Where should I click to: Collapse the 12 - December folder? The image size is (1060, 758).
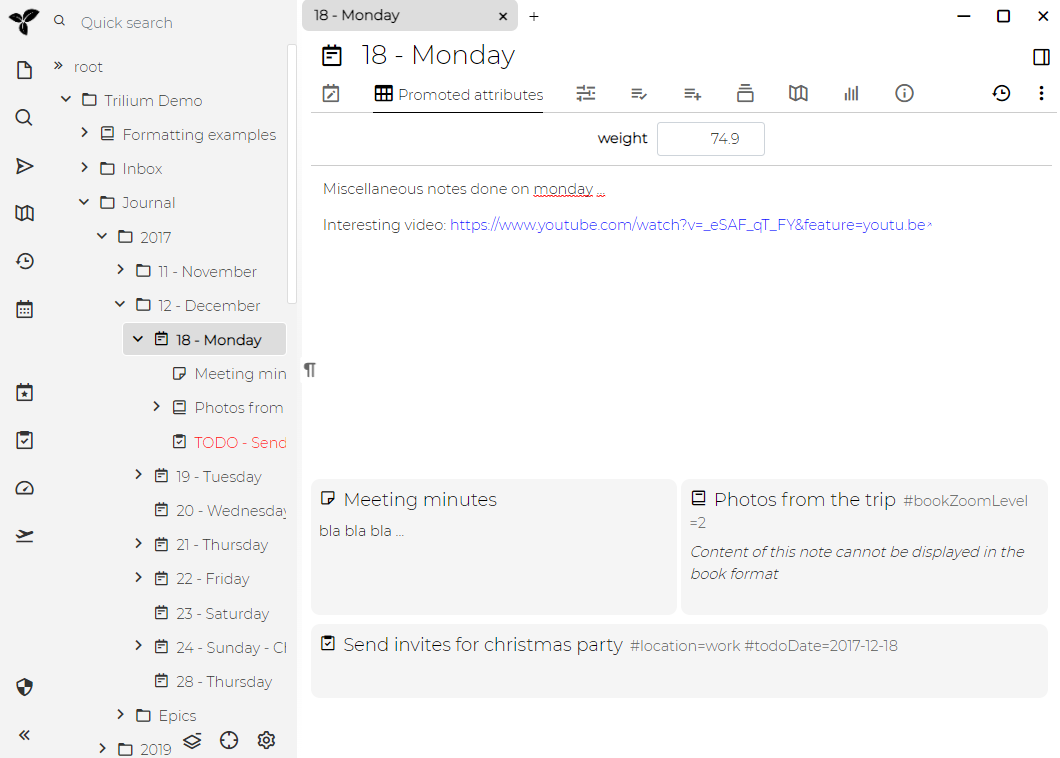coord(119,305)
